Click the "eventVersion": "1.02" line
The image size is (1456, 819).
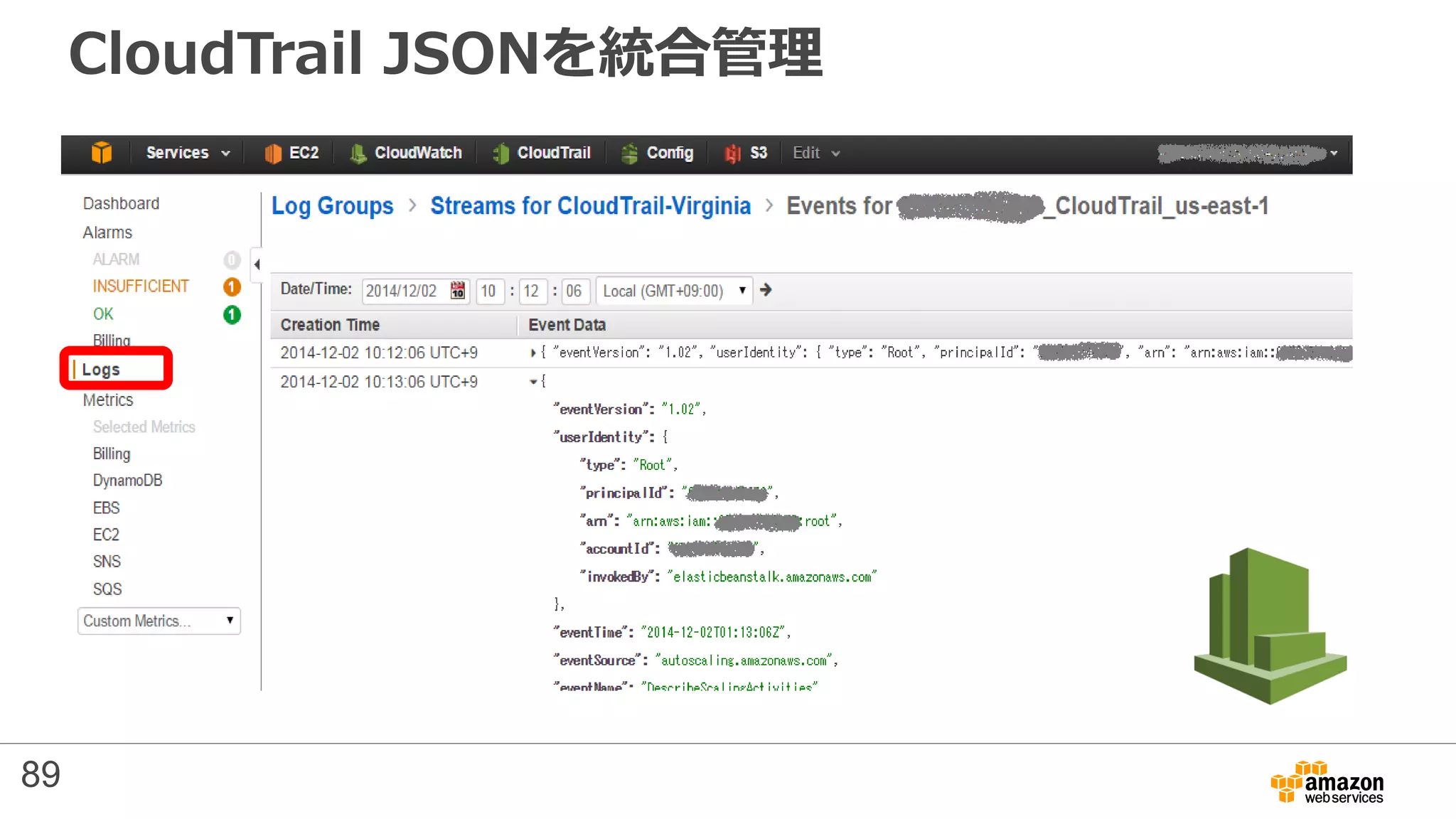click(629, 409)
